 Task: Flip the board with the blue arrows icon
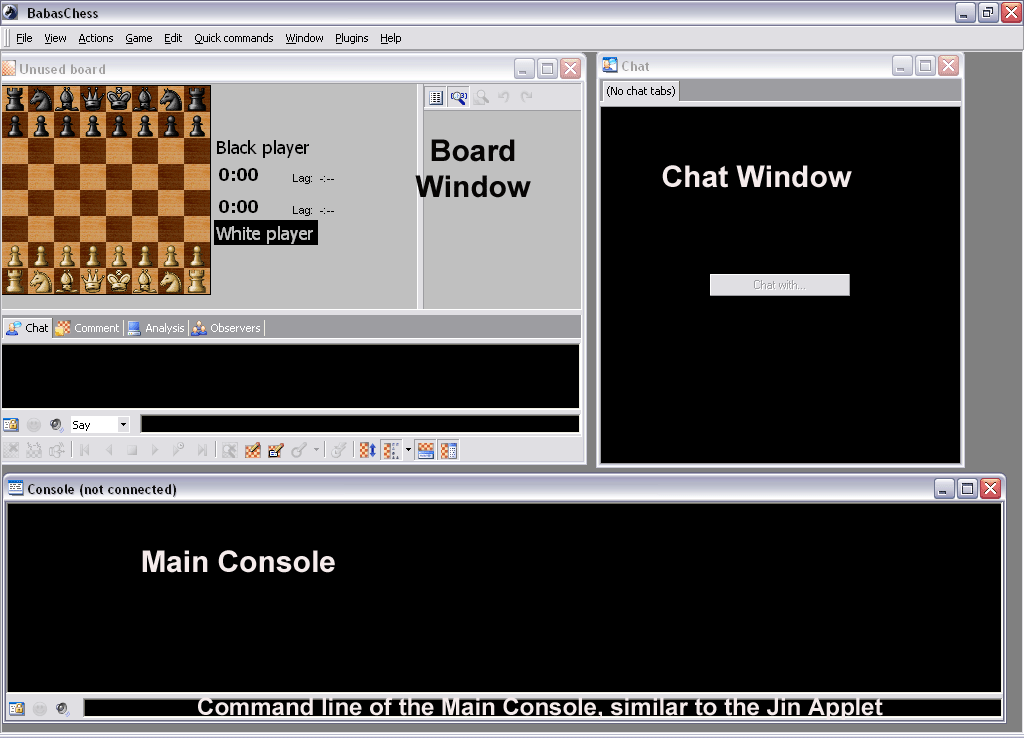(x=368, y=450)
